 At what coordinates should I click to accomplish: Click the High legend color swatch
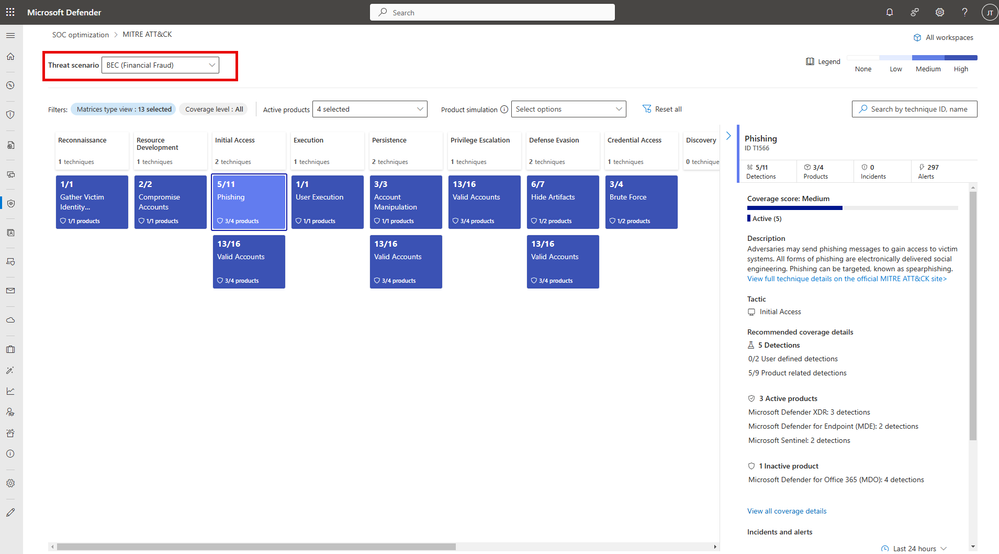pos(961,58)
